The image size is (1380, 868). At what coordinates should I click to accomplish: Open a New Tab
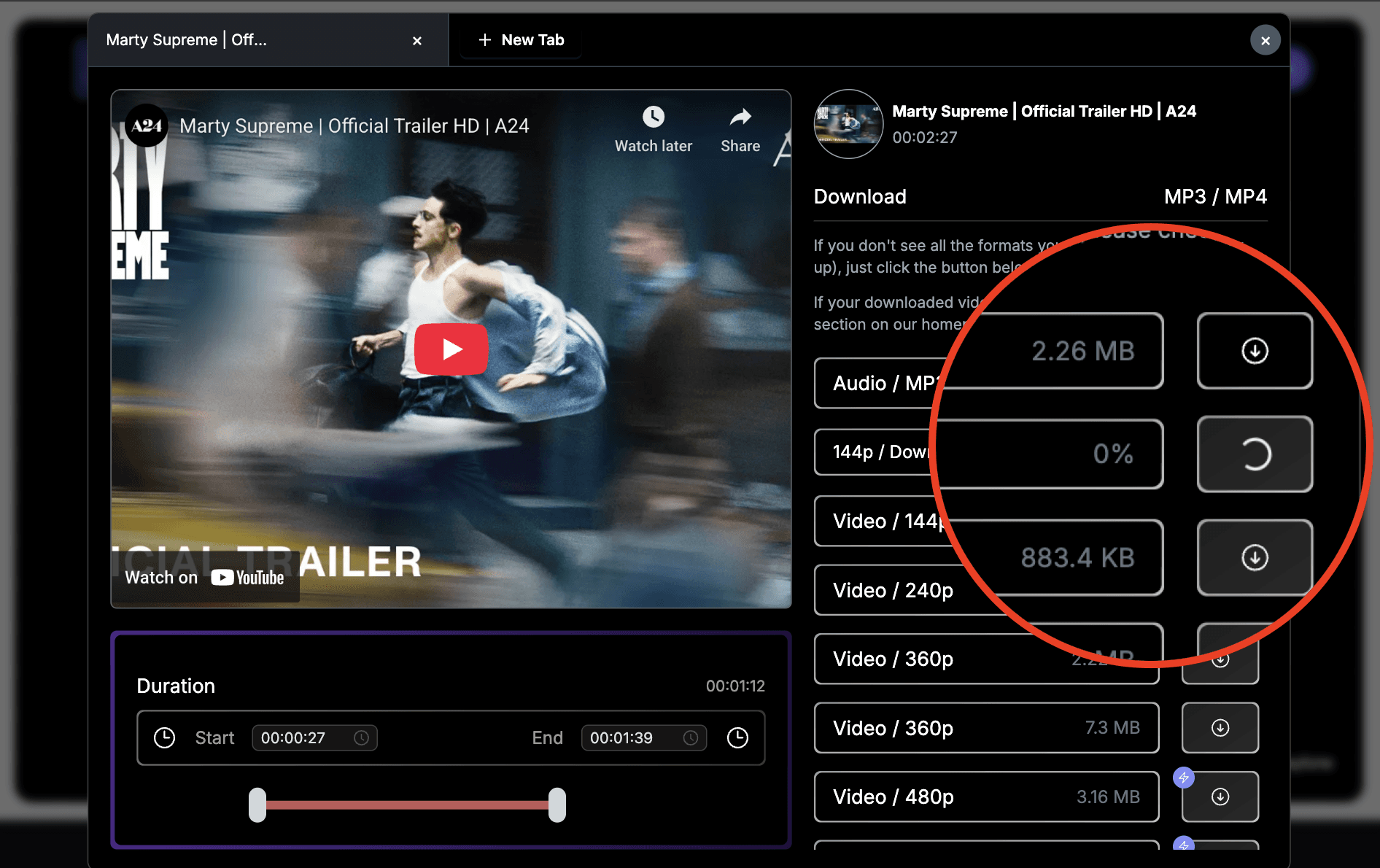point(522,40)
